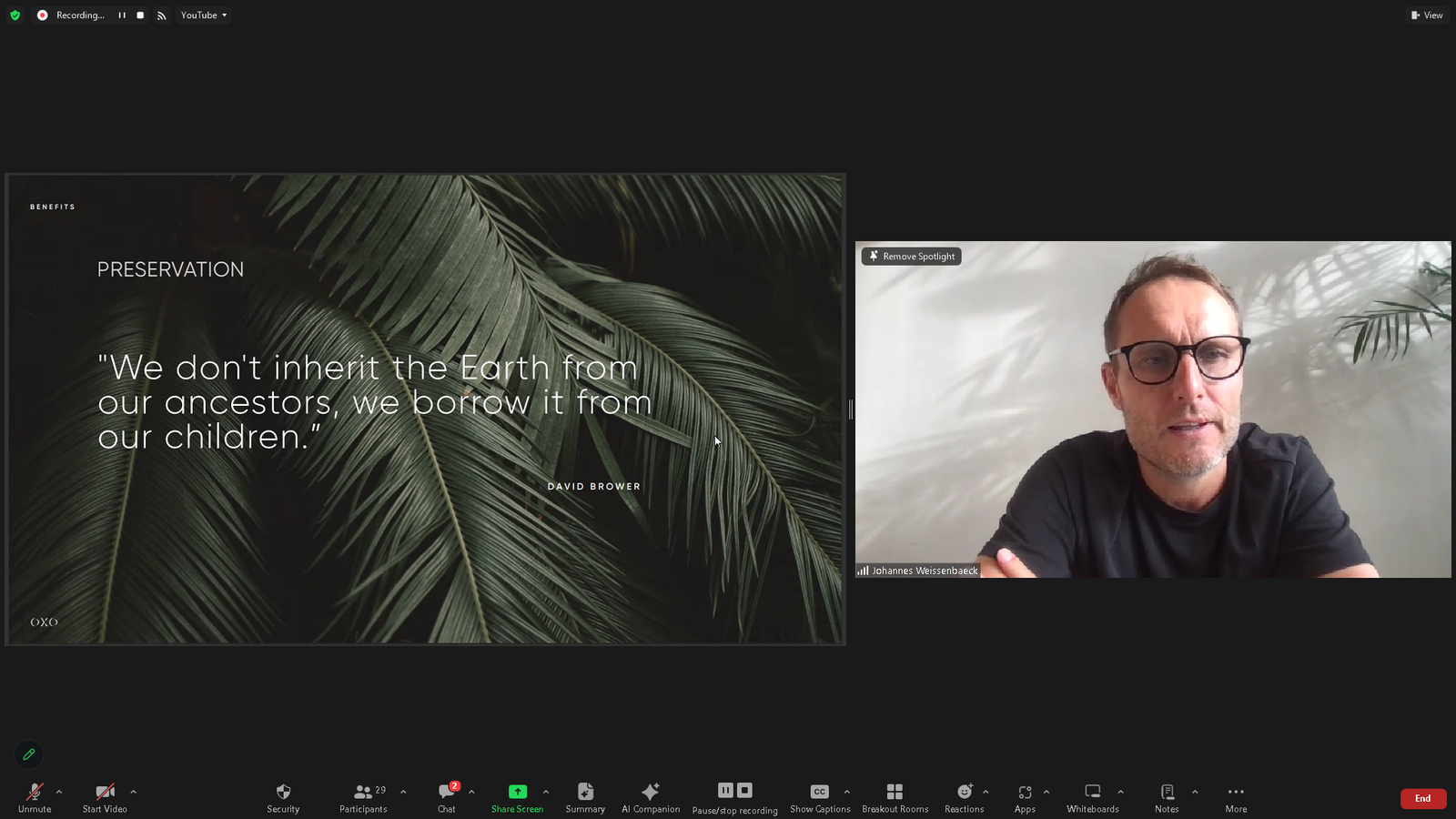Click Remove Spotlight on the video
The height and width of the screenshot is (819, 1456).
(912, 257)
